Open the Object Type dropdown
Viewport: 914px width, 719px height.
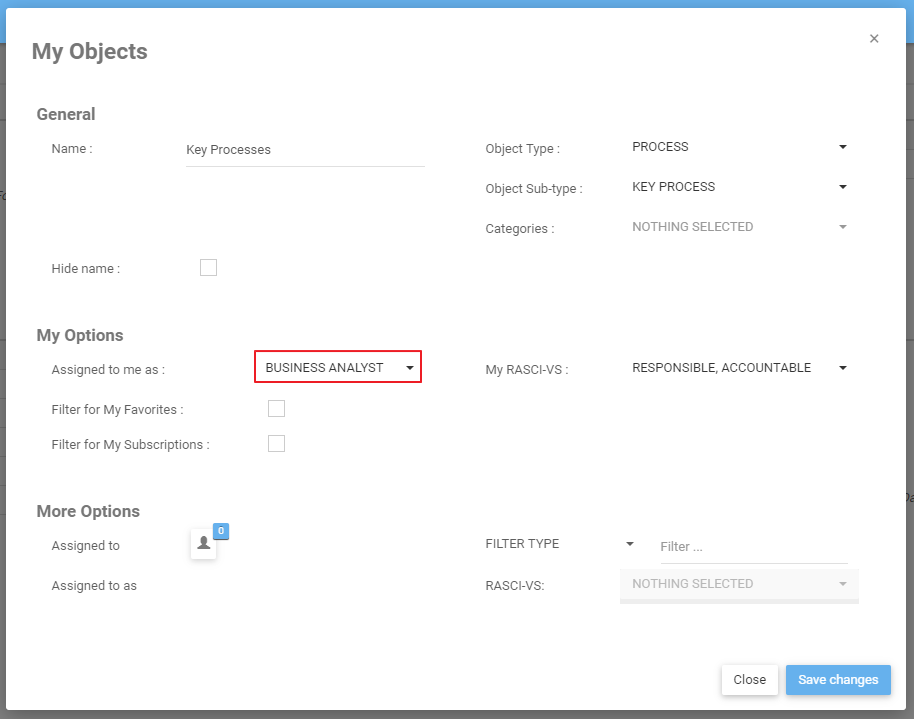[x=739, y=147]
